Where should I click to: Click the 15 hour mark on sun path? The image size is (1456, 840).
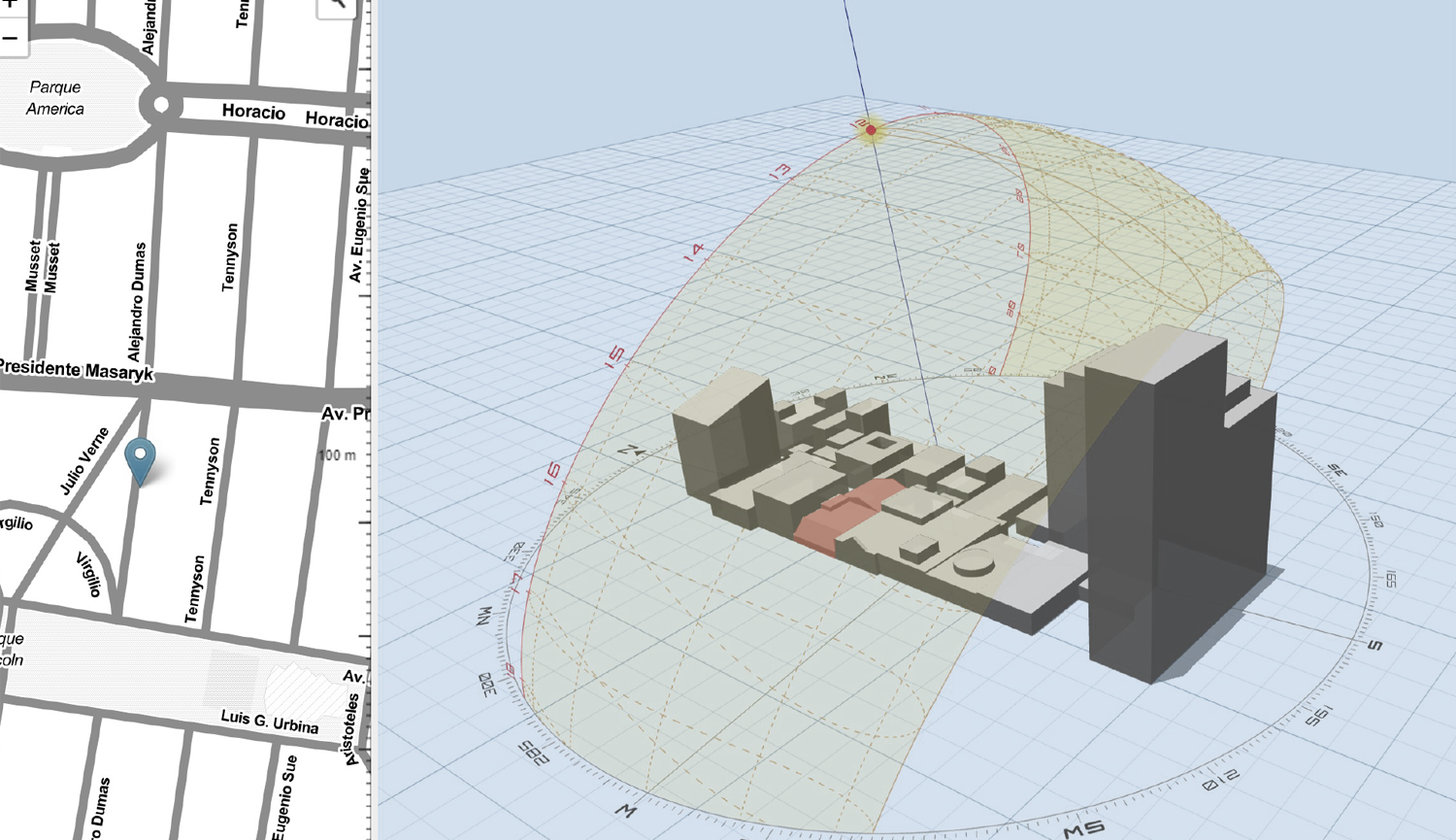click(614, 356)
